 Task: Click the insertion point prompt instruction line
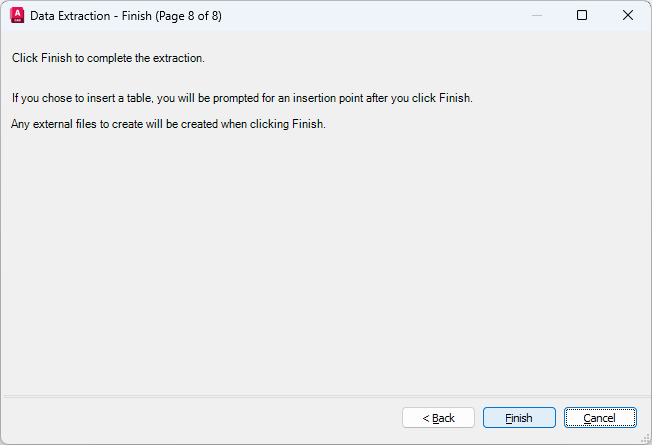coord(241,98)
